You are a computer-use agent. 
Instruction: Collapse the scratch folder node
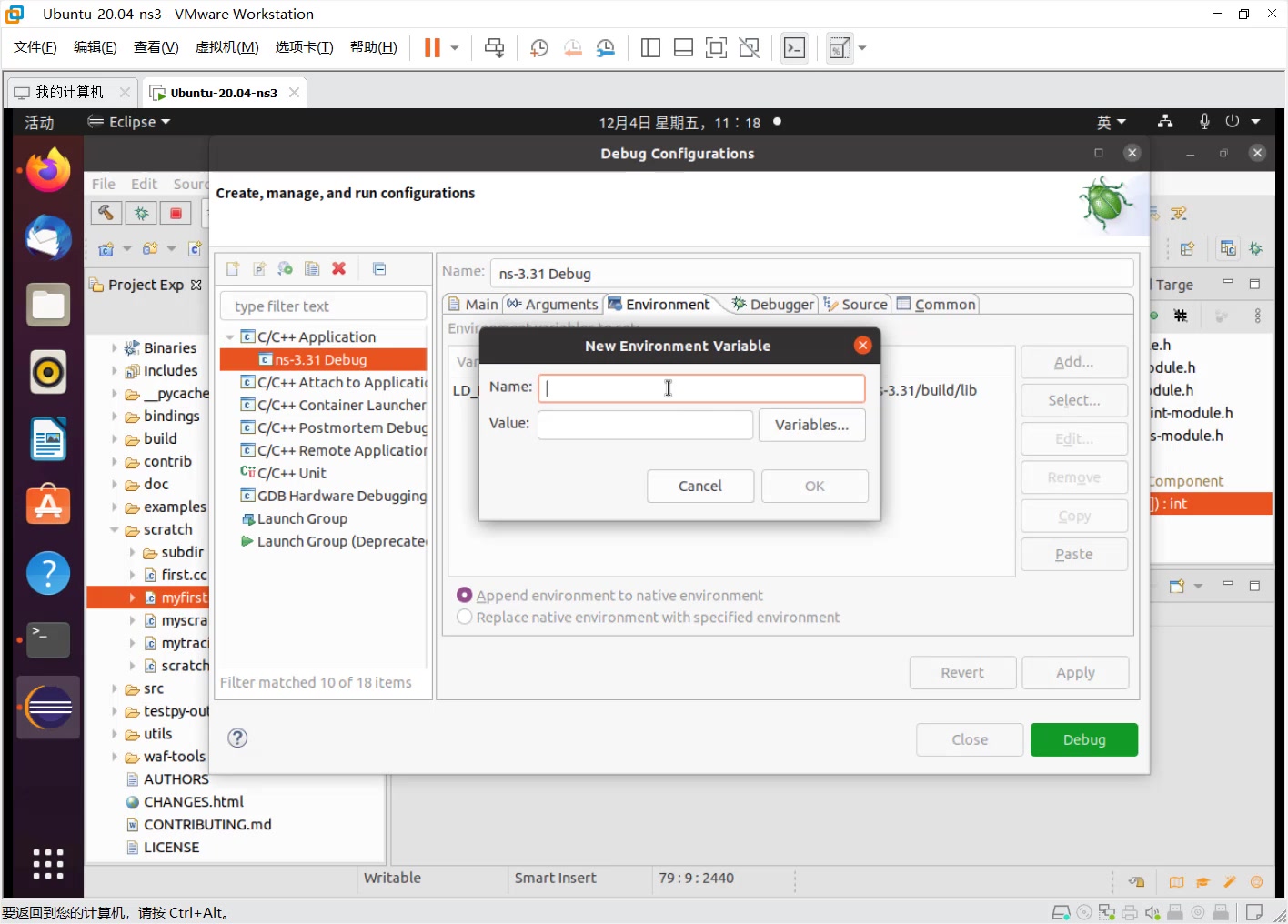[115, 529]
